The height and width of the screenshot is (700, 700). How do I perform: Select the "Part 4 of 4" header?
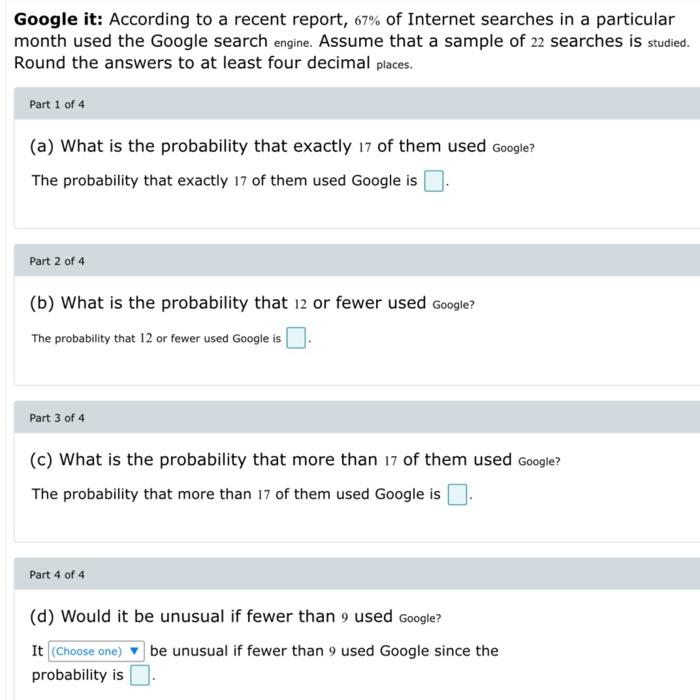357,574
